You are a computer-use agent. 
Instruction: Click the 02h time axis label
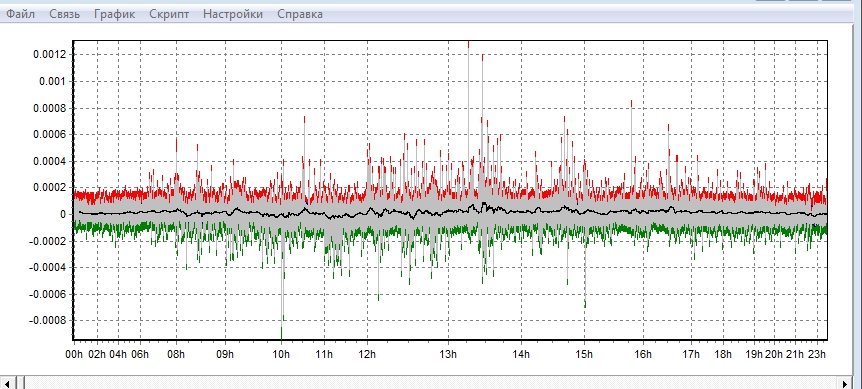[x=97, y=354]
